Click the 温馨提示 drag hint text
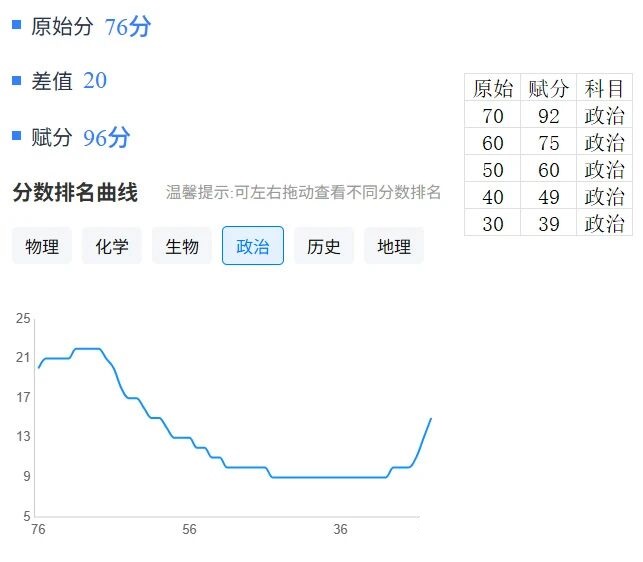This screenshot has height=562, width=643. (303, 193)
